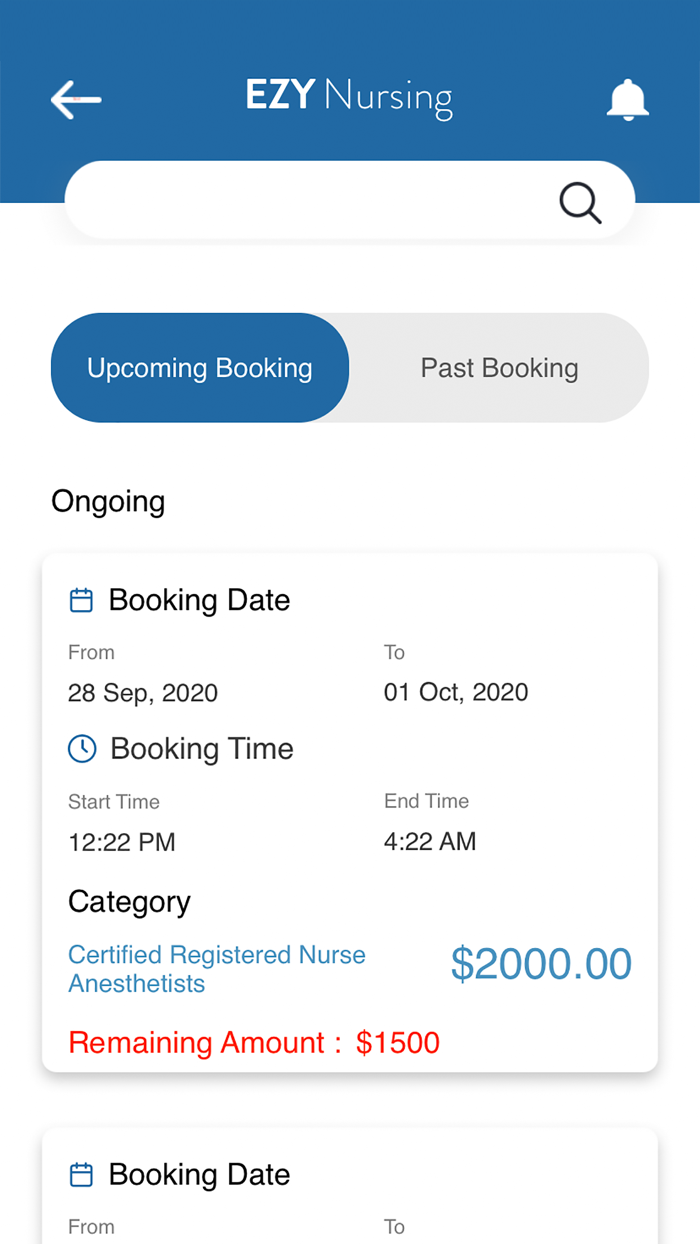700x1244 pixels.
Task: Open the Certified Registered Nurse Anesthetists category link
Action: point(216,969)
